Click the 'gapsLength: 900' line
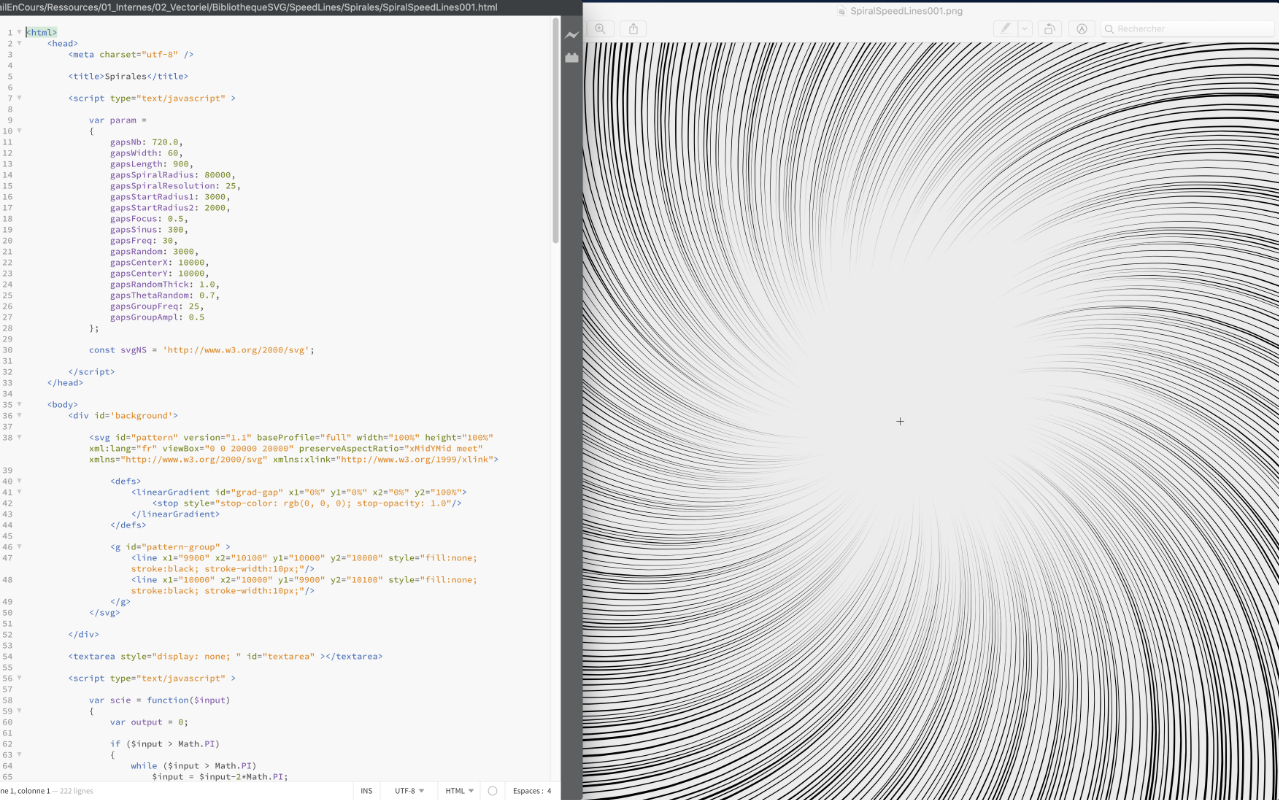This screenshot has height=800, width=1279. (x=150, y=164)
